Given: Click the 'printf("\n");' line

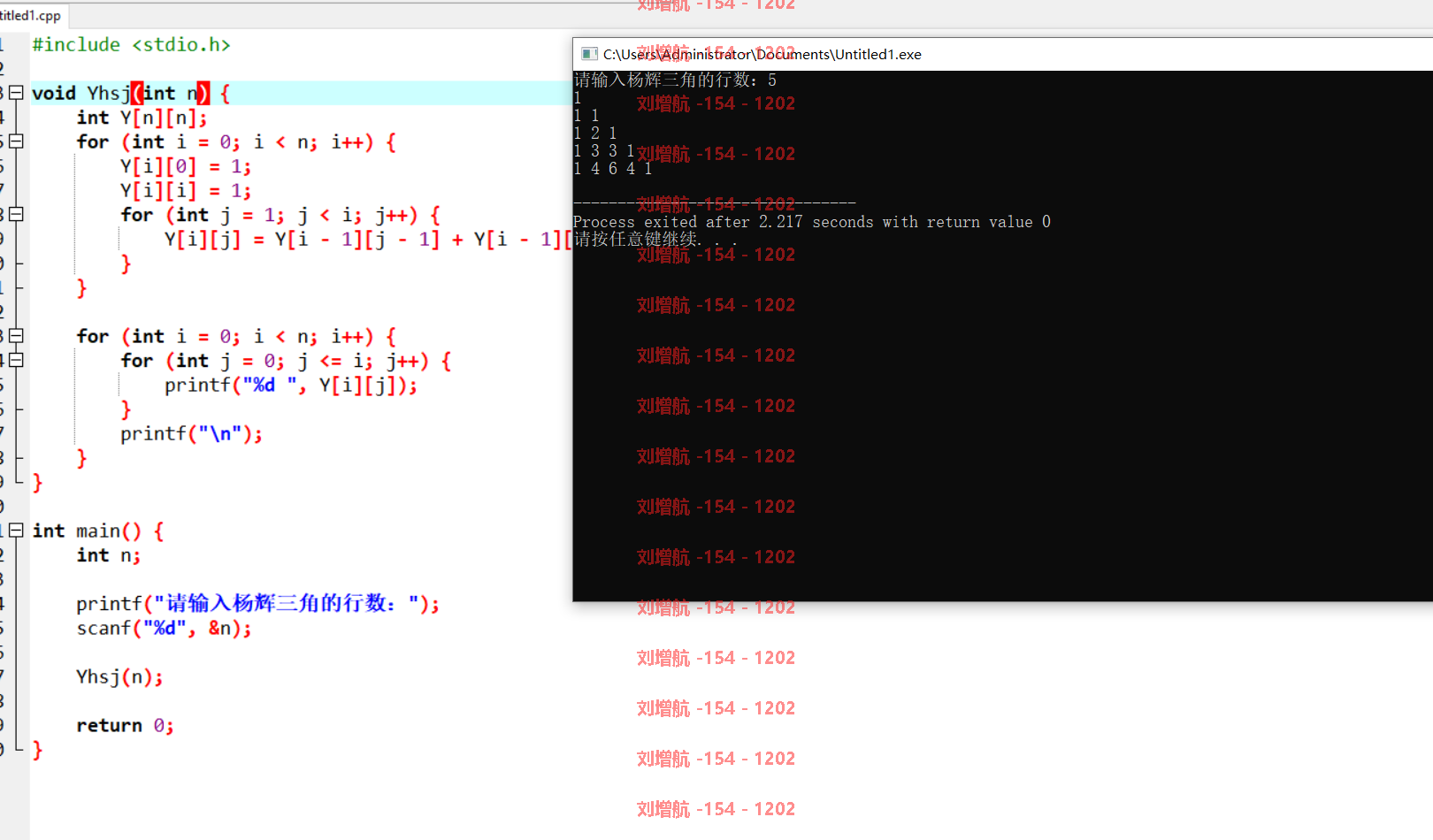Looking at the screenshot, I should [x=192, y=433].
